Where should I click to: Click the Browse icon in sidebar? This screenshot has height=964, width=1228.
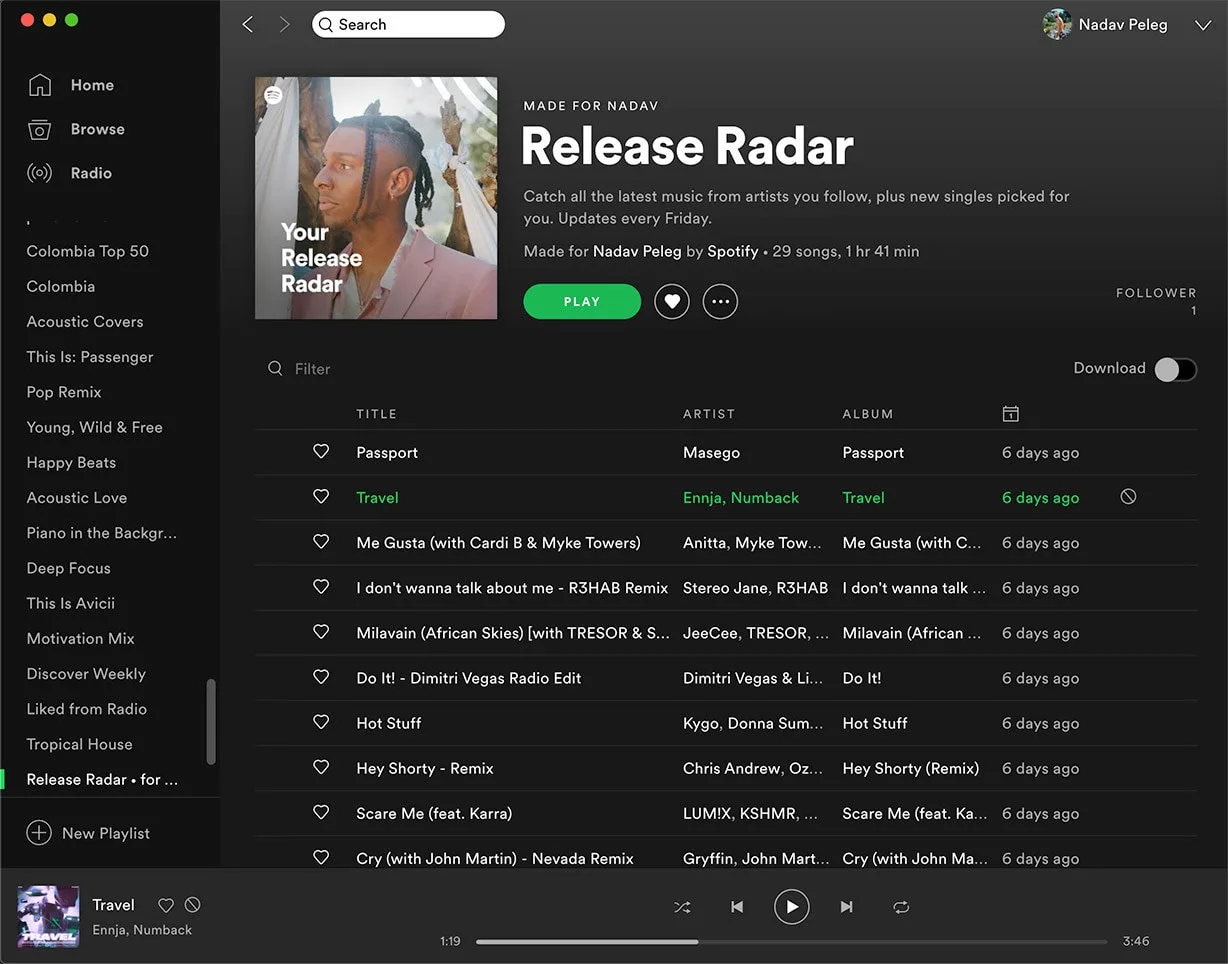pos(39,129)
